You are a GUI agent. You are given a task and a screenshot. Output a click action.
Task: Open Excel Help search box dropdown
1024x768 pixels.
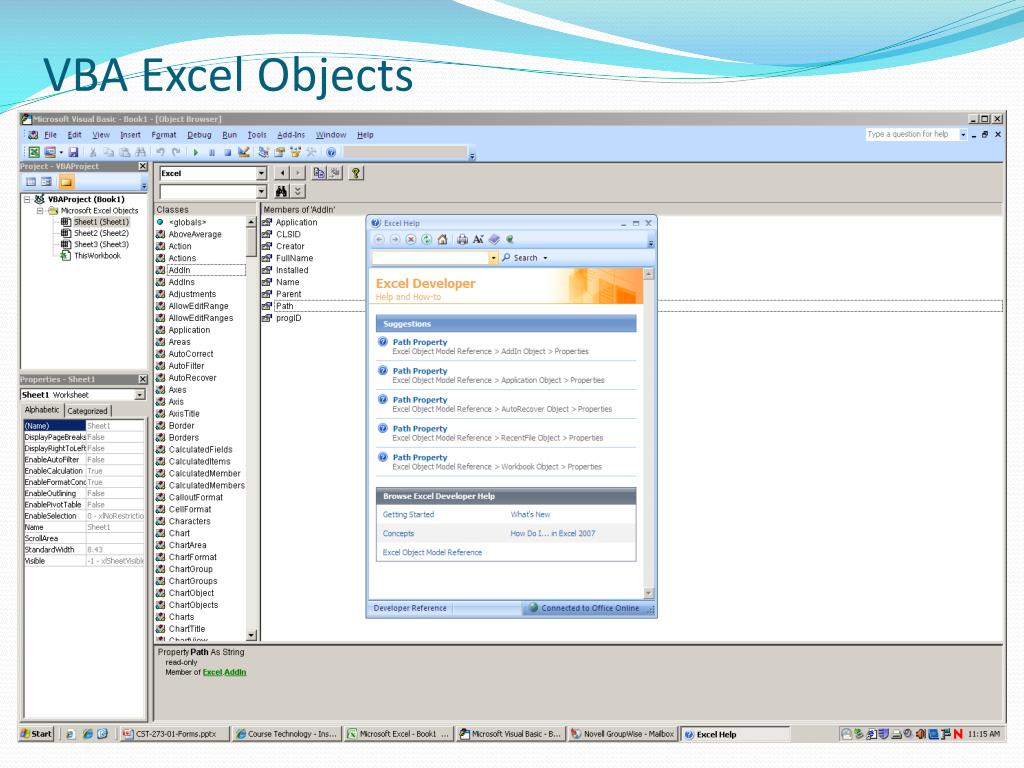[494, 258]
